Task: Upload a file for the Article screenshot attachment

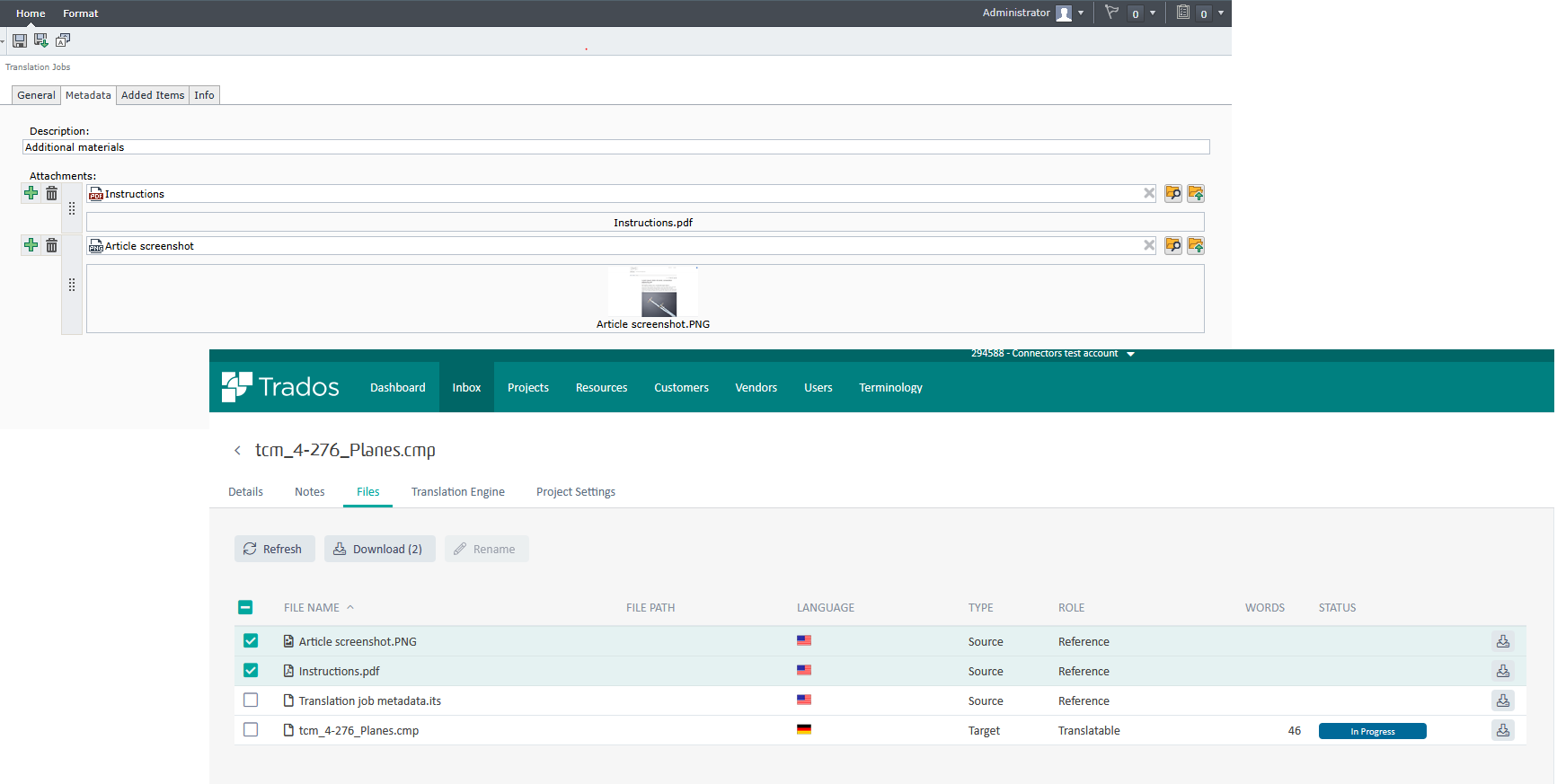Action: coord(1195,245)
